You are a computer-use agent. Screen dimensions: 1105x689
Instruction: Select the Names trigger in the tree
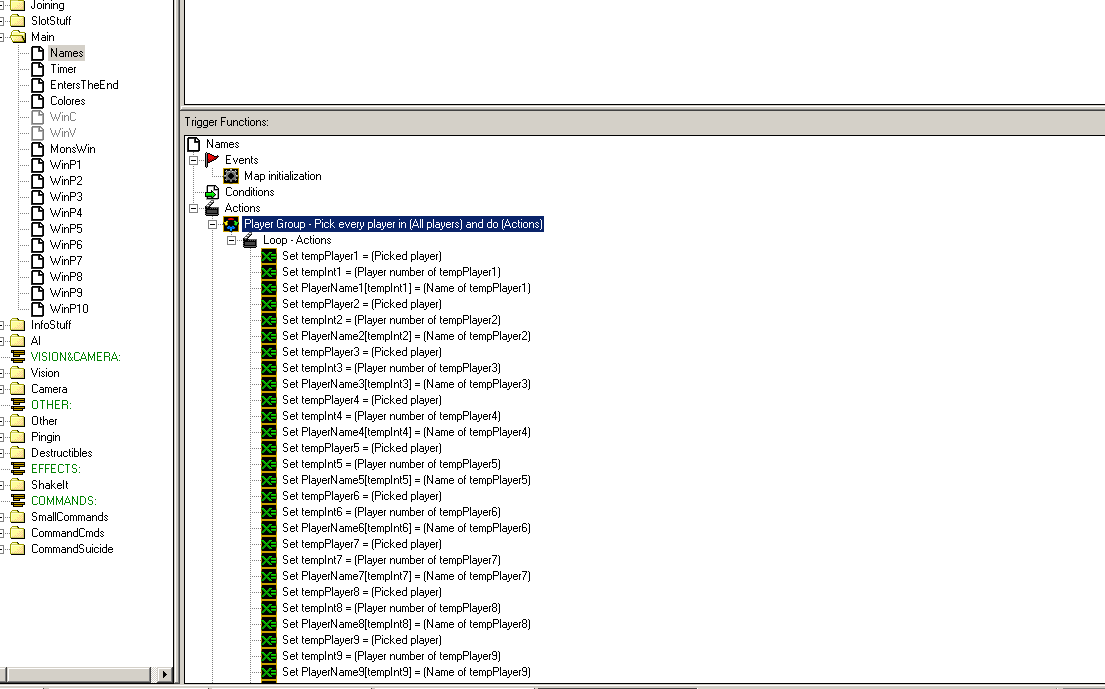67,53
